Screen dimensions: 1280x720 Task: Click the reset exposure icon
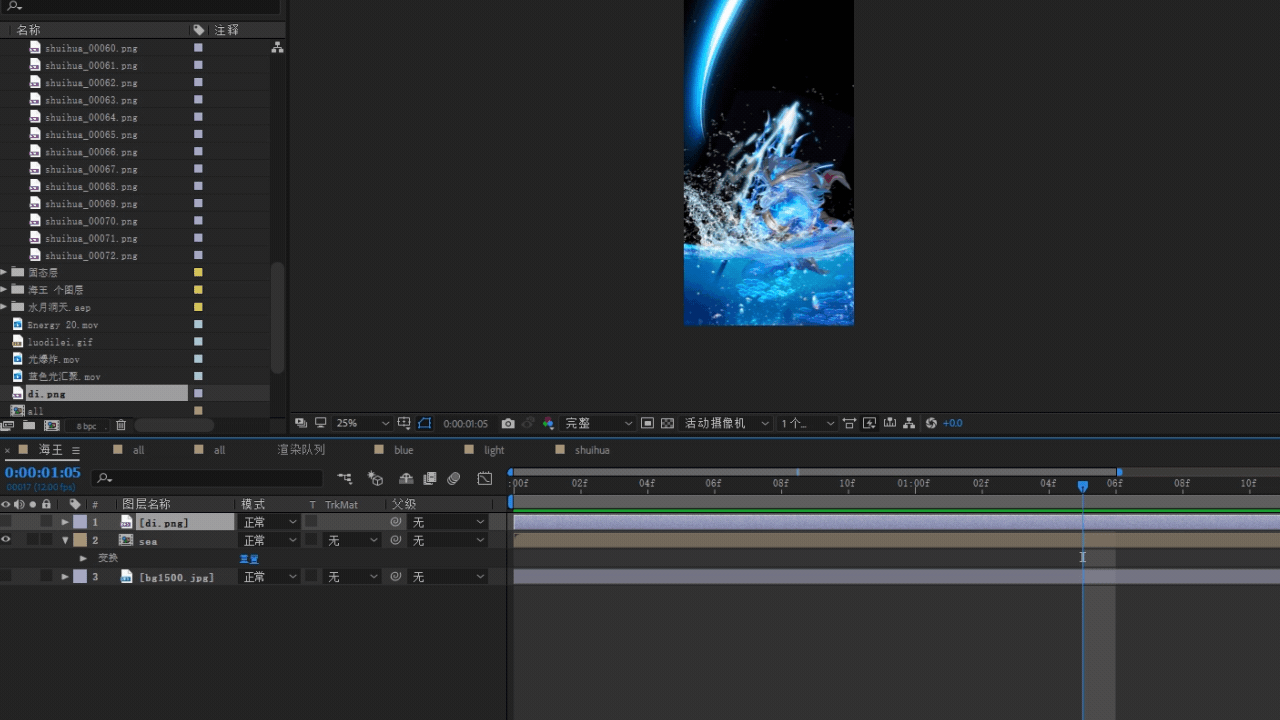931,423
